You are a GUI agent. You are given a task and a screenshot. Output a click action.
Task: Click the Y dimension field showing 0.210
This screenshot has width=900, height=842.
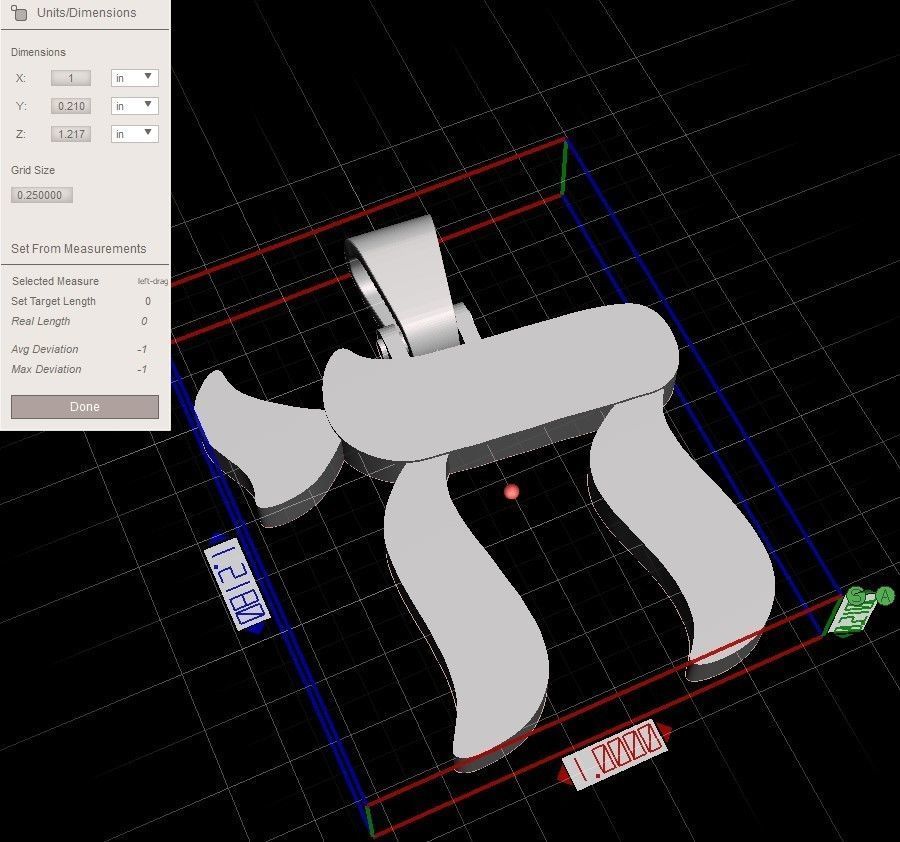pos(71,106)
